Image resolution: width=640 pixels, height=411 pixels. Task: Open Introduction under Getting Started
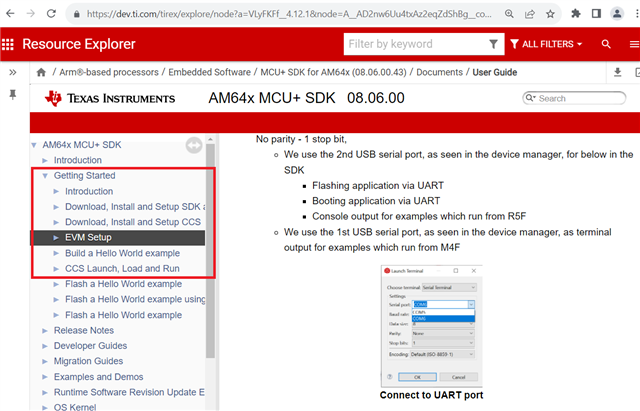click(89, 191)
